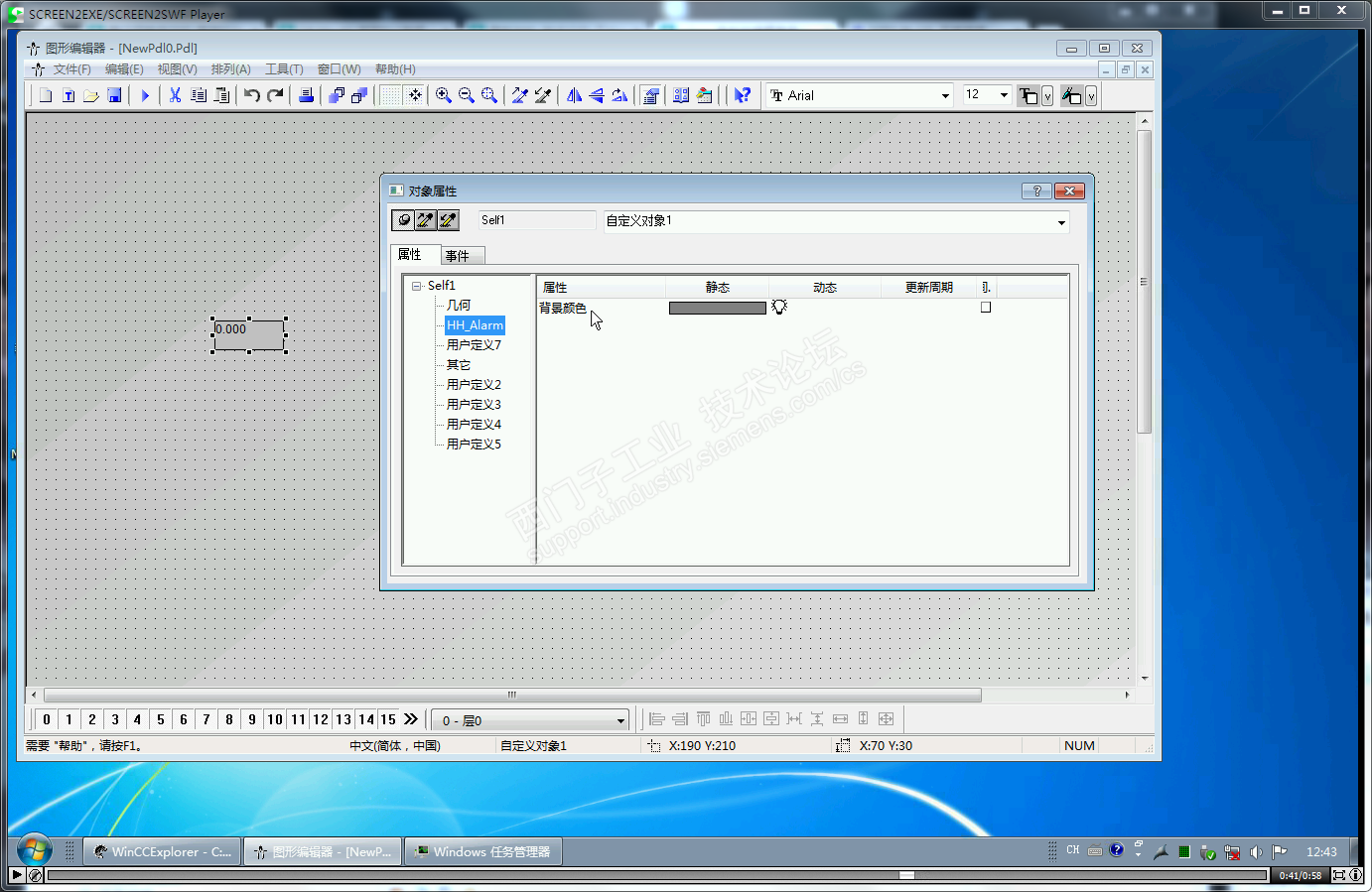
Task: Open the 编辑(E) menu
Action: click(124, 69)
